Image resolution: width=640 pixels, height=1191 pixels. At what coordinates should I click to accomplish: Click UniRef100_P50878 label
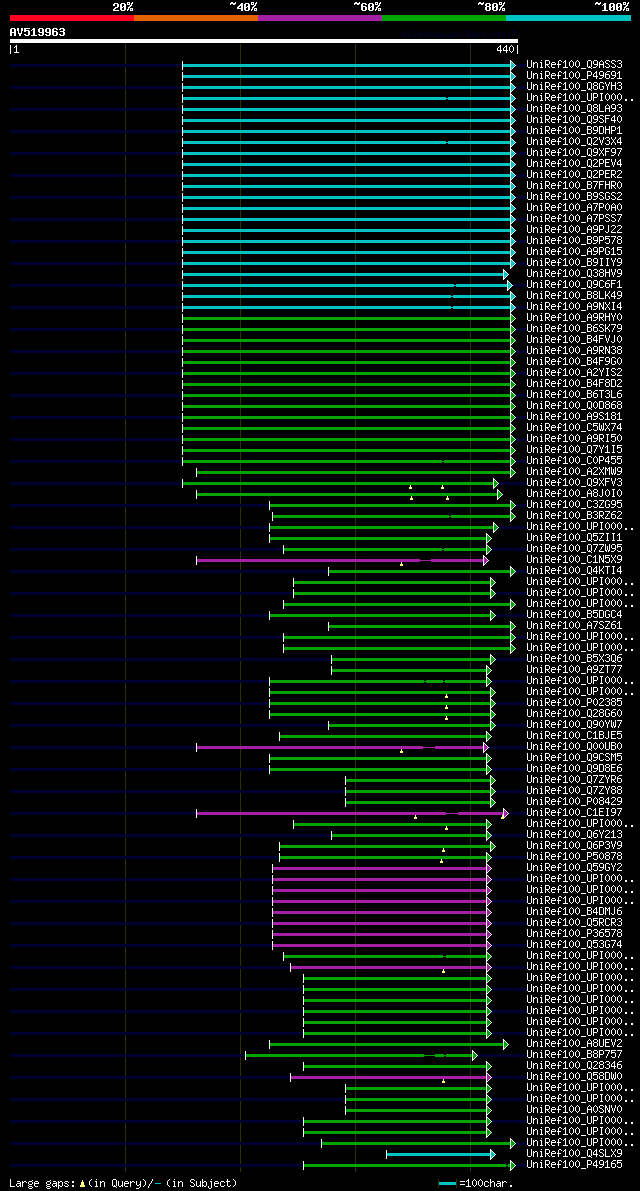point(574,858)
